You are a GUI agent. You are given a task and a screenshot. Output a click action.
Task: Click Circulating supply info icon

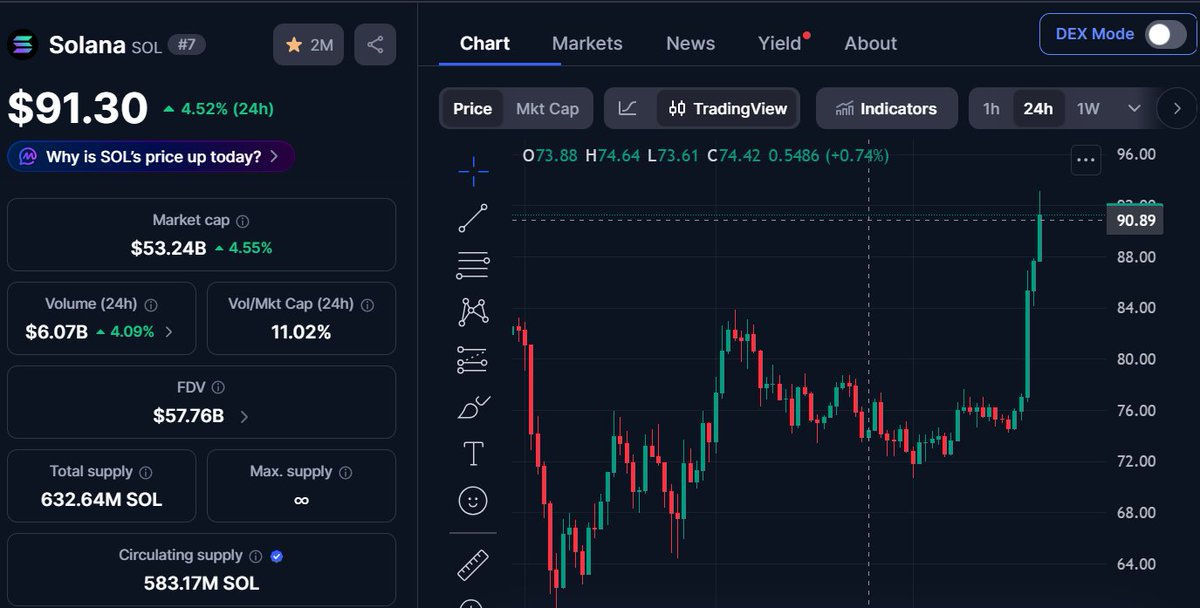pos(256,556)
